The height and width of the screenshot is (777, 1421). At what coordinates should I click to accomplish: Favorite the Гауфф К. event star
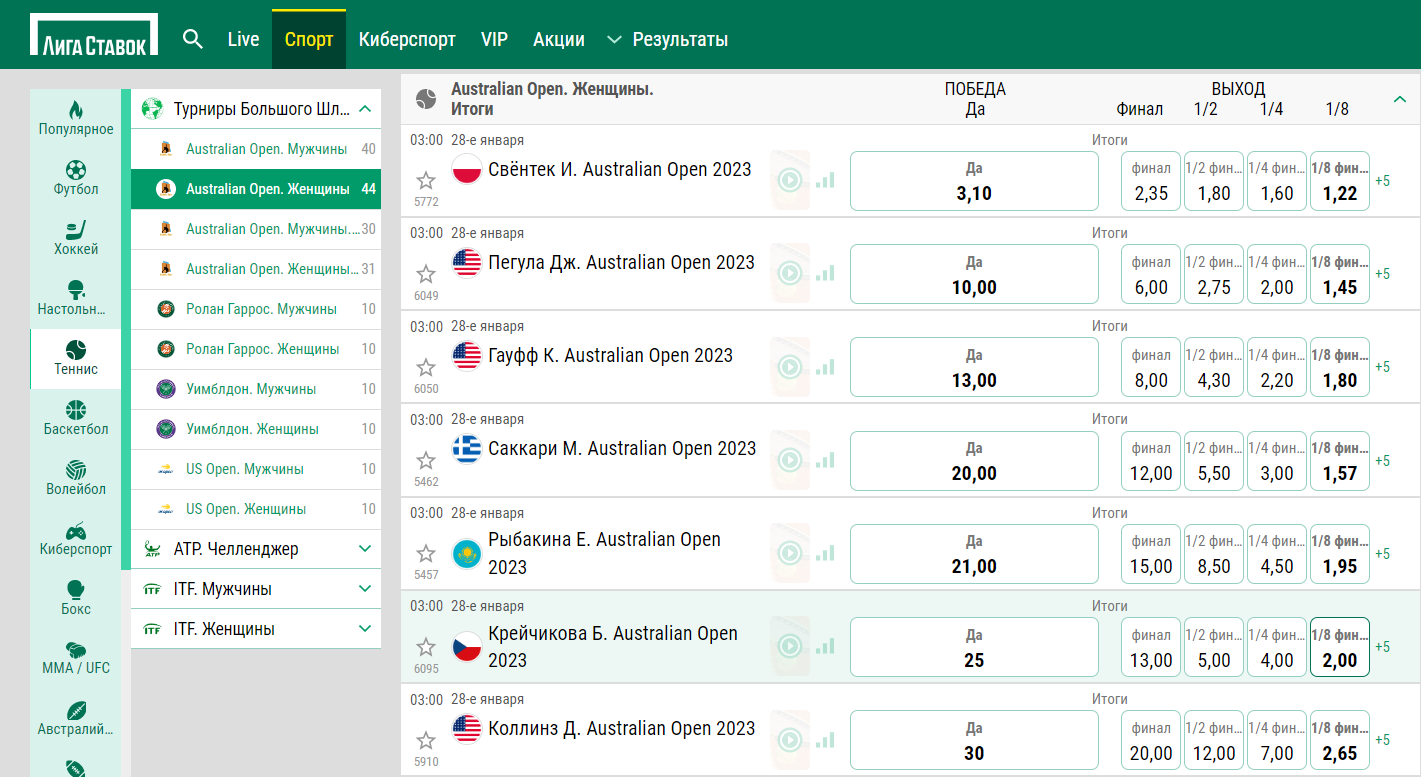(426, 367)
